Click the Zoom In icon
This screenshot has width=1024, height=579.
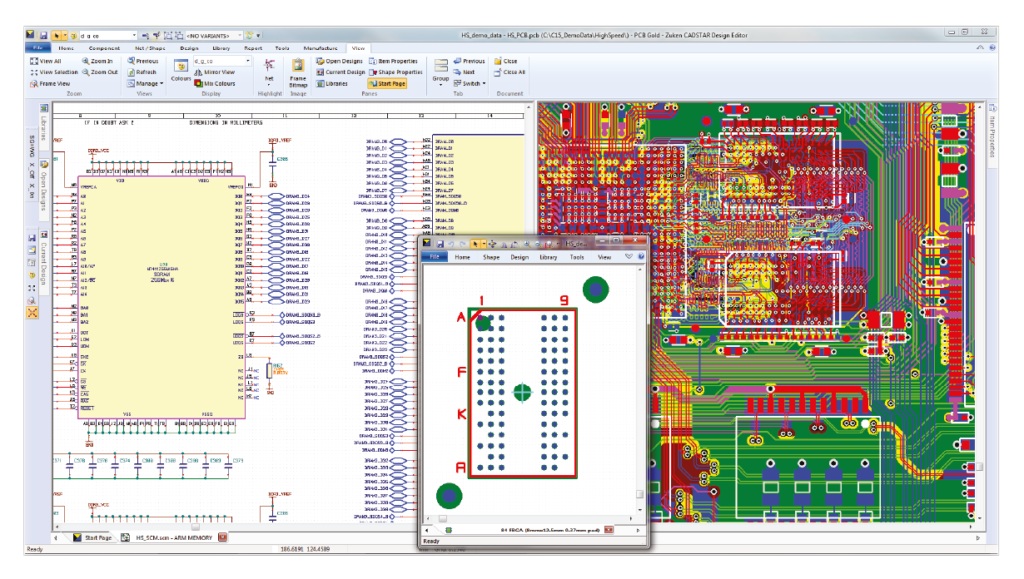96,59
